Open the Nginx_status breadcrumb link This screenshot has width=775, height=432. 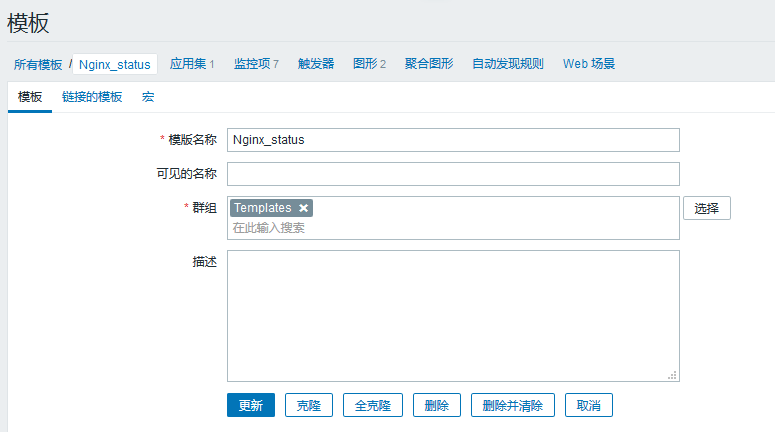pyautogui.click(x=115, y=64)
